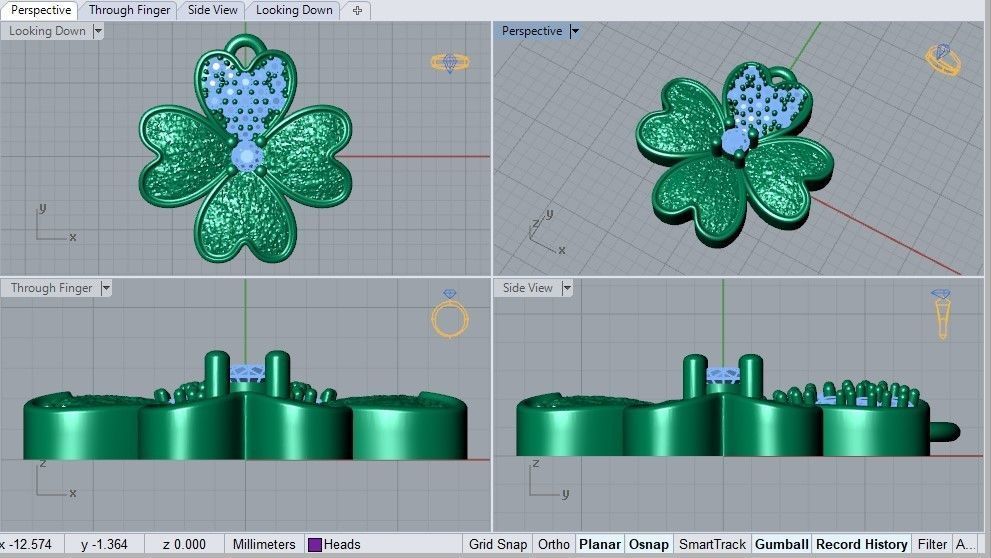Screen dimensions: 991x558
Task: Toggle Osnap in status bar
Action: pos(648,544)
